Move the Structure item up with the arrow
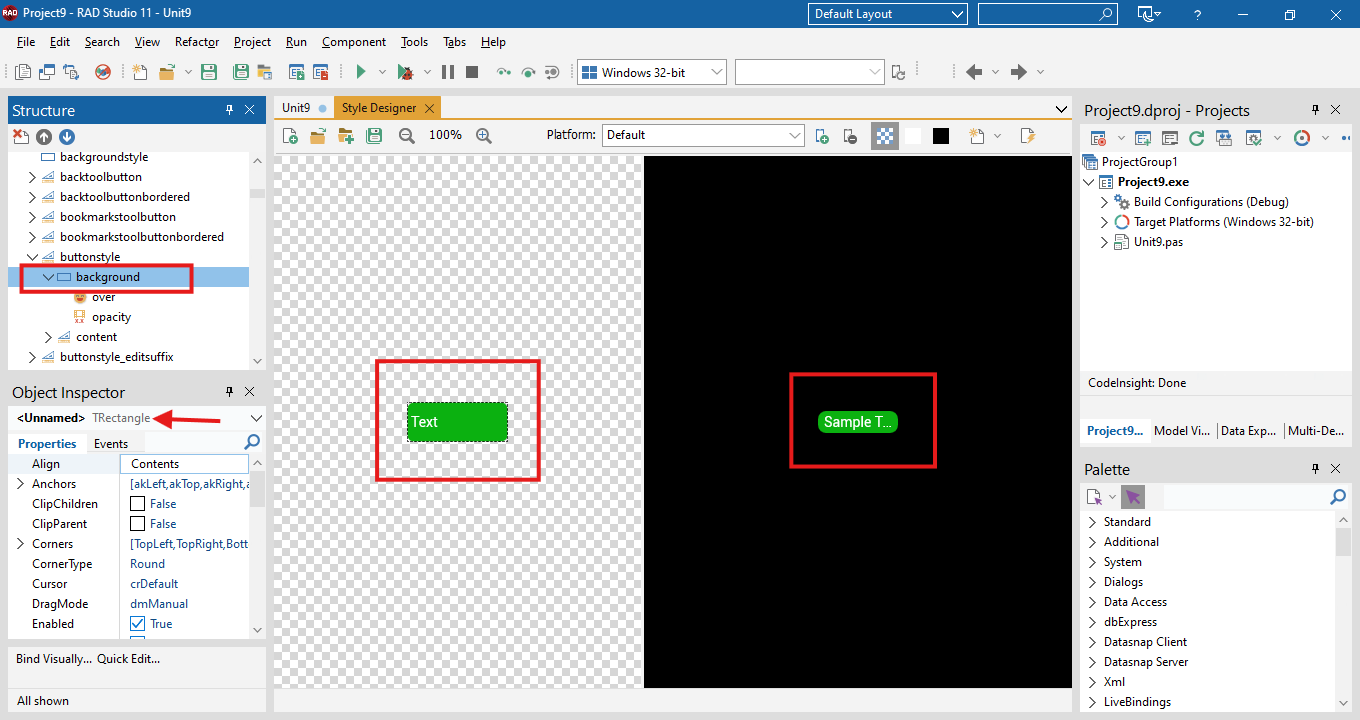 (x=44, y=137)
